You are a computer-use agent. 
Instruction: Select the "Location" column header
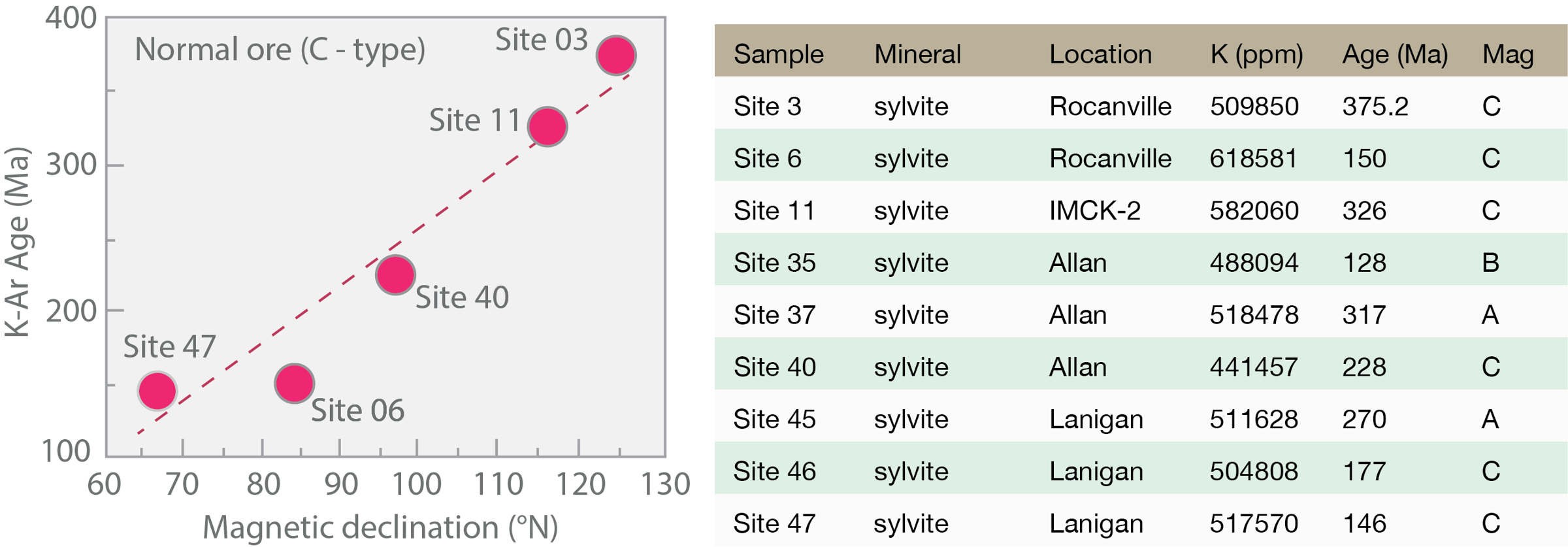(1100, 54)
